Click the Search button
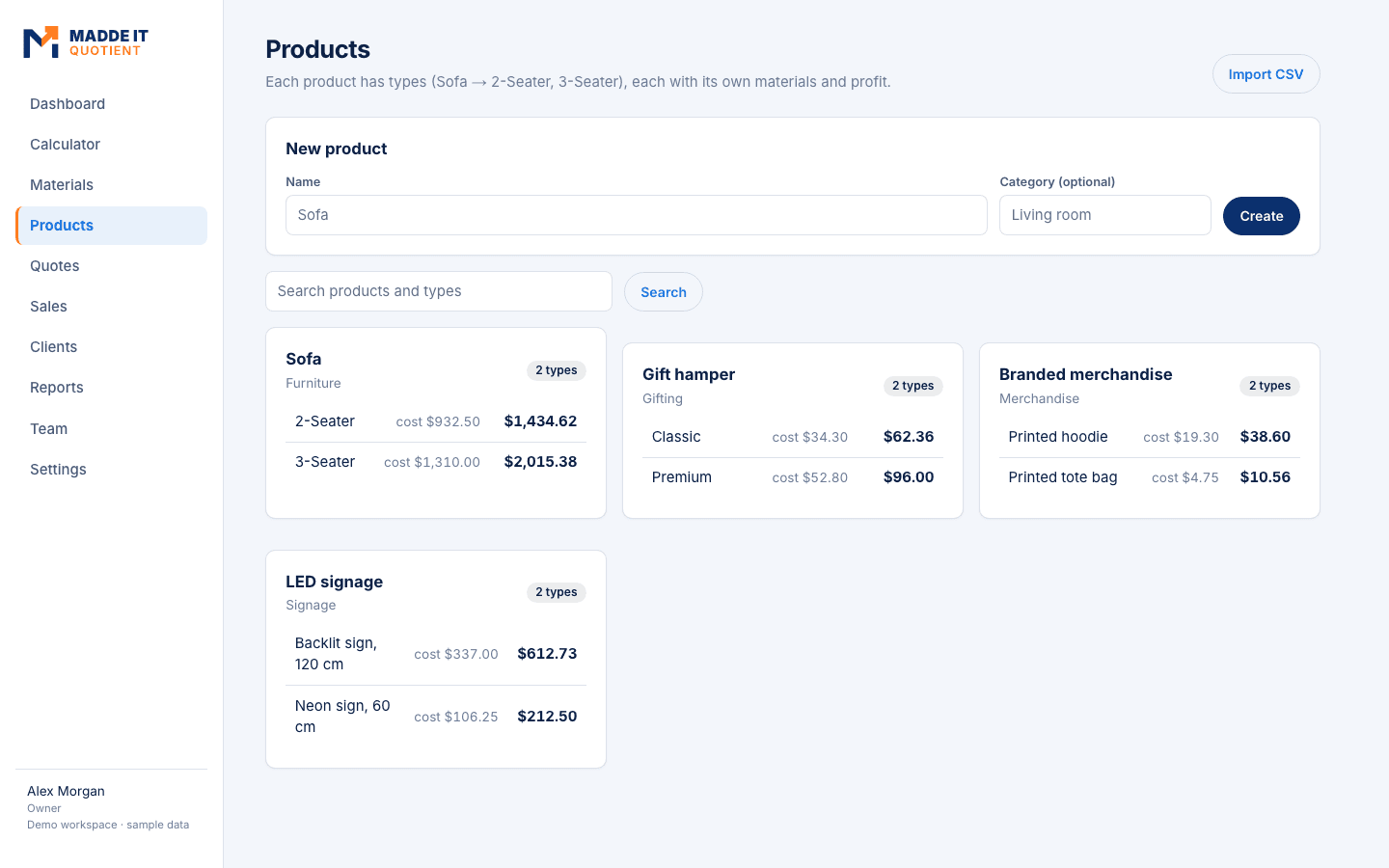 click(664, 292)
